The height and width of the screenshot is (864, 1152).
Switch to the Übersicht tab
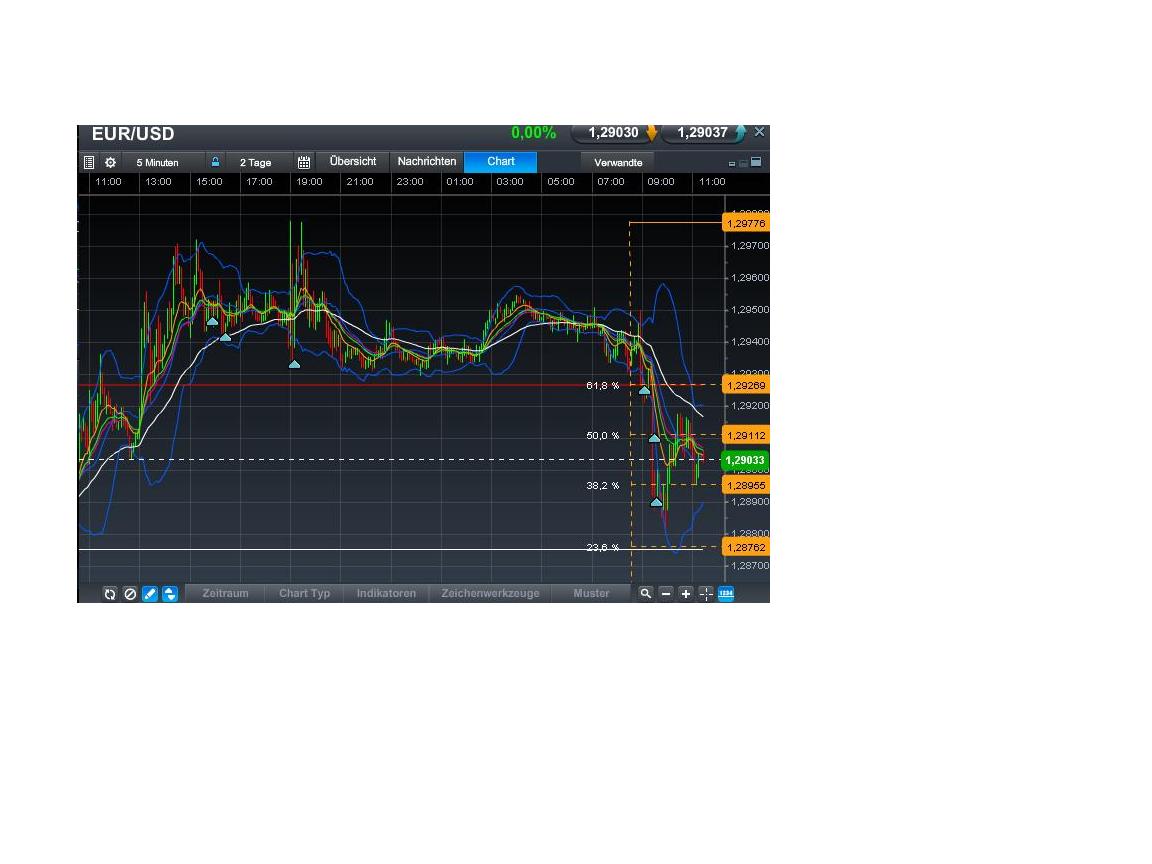[353, 162]
